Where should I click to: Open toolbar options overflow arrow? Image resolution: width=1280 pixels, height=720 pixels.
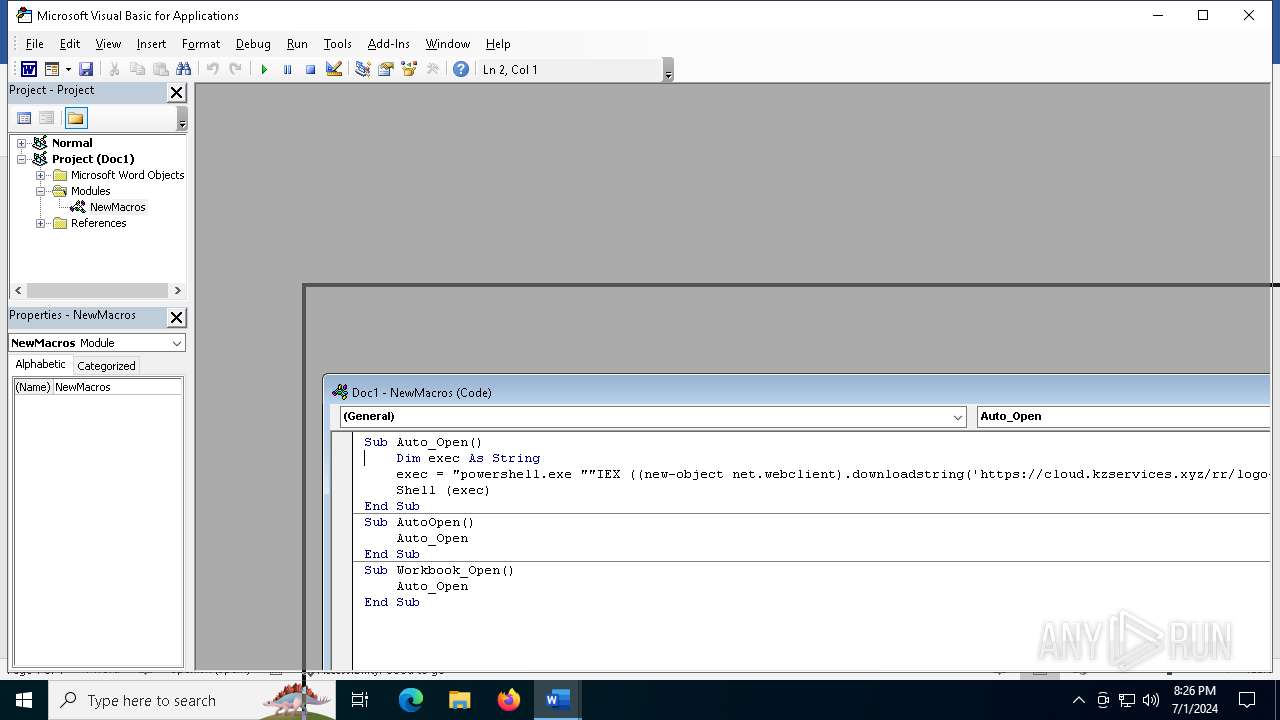click(668, 71)
